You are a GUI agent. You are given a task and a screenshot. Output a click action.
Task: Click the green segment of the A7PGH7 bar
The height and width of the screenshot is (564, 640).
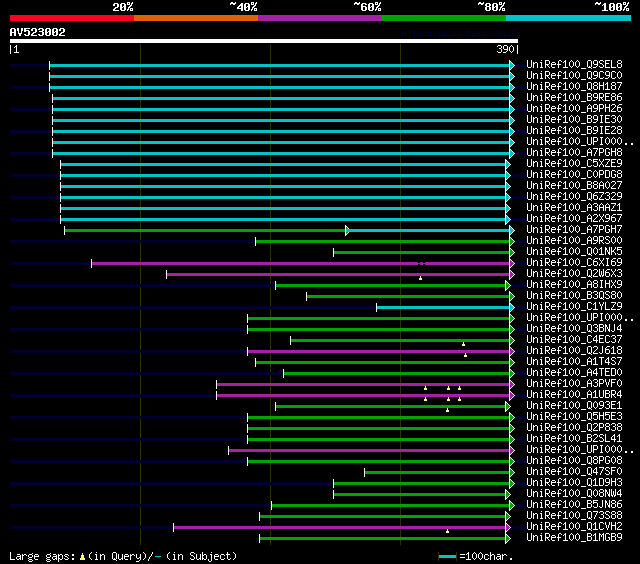pos(205,231)
